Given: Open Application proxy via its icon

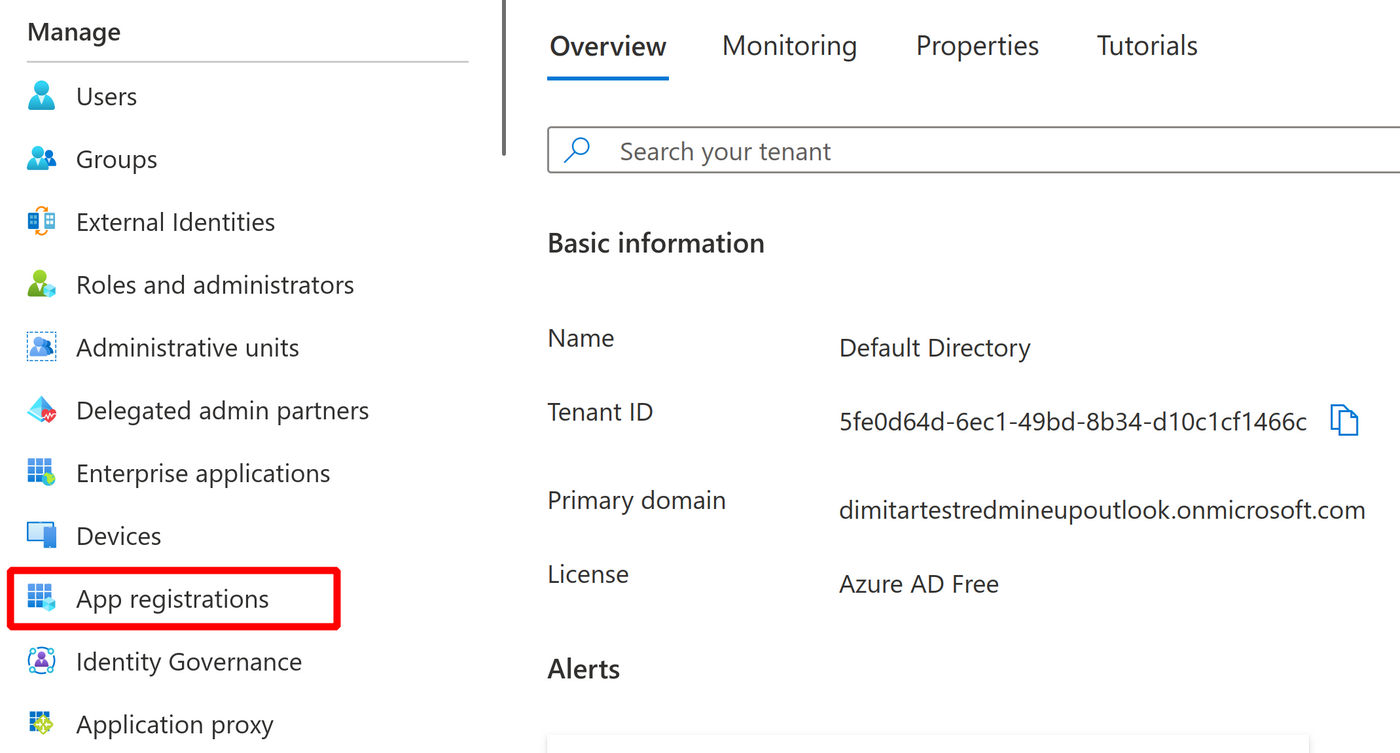Looking at the screenshot, I should click(42, 724).
